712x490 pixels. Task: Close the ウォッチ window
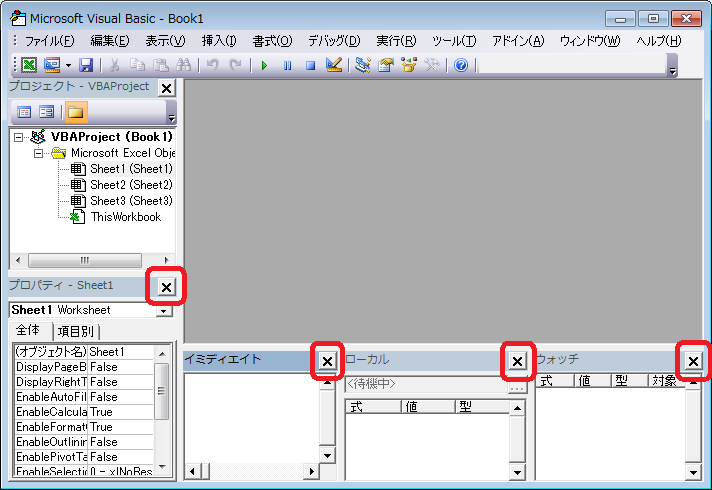[693, 361]
